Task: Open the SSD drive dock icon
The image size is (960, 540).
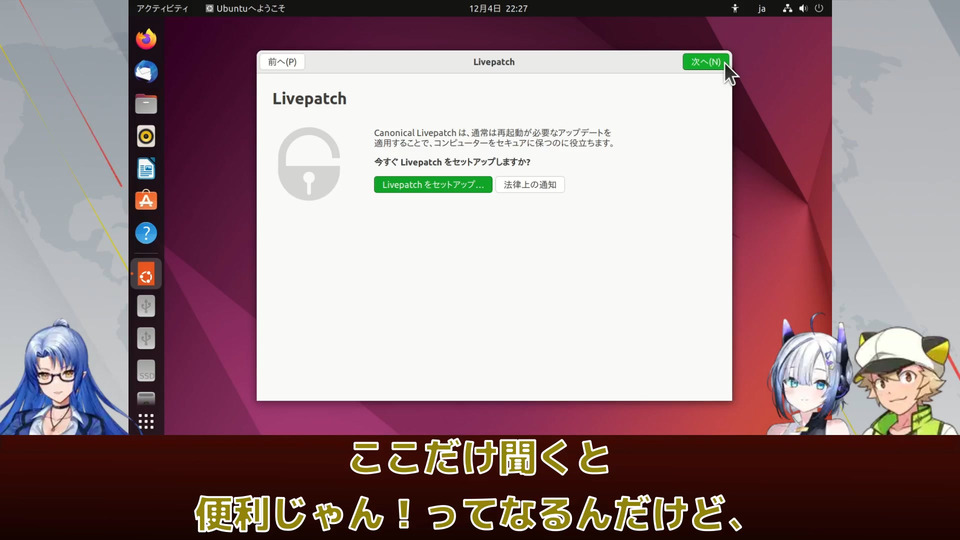Action: coord(146,371)
